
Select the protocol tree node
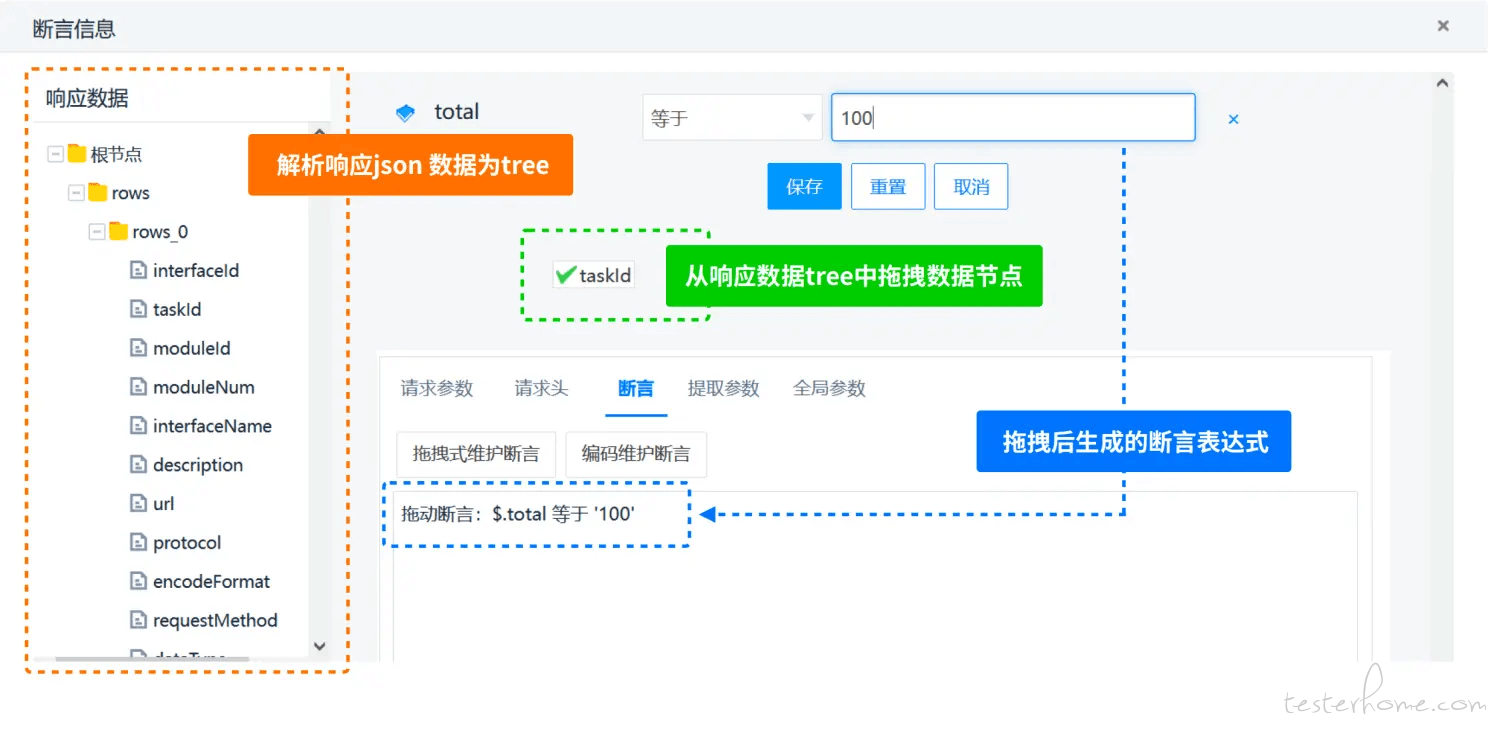point(187,543)
